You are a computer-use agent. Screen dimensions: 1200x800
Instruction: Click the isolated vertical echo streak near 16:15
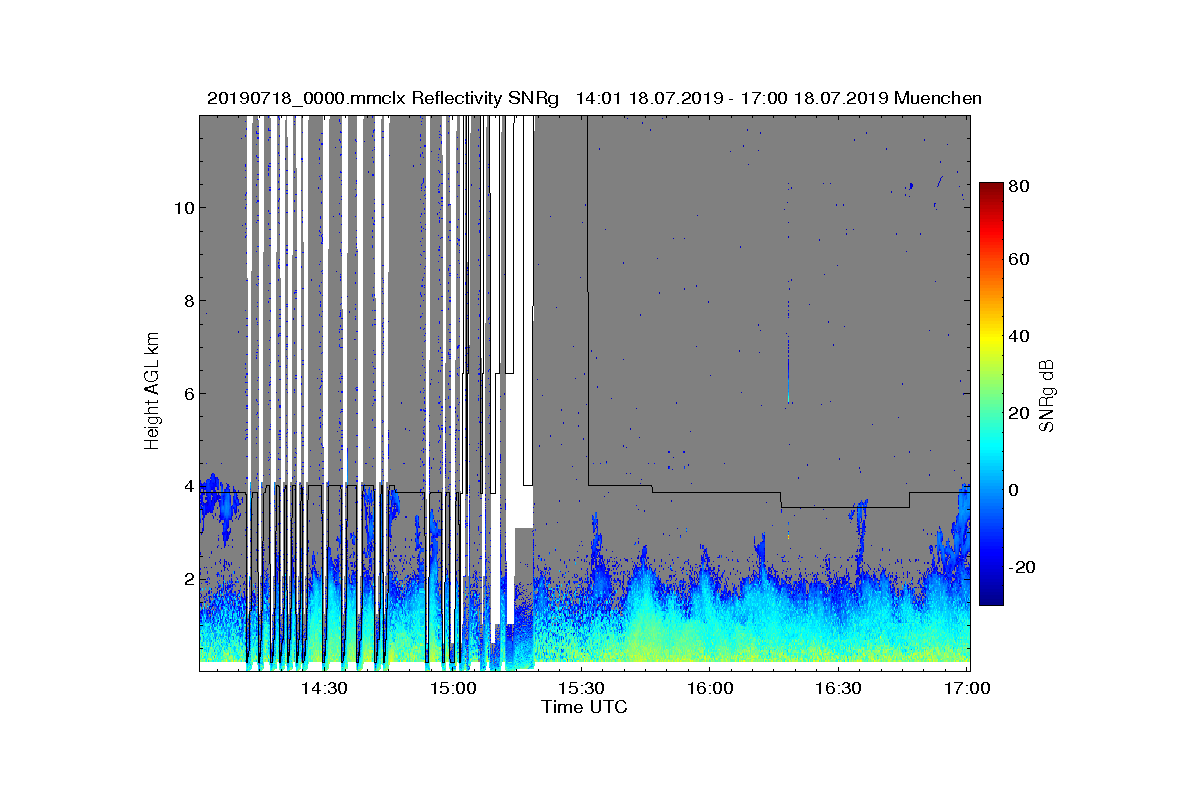tap(788, 368)
